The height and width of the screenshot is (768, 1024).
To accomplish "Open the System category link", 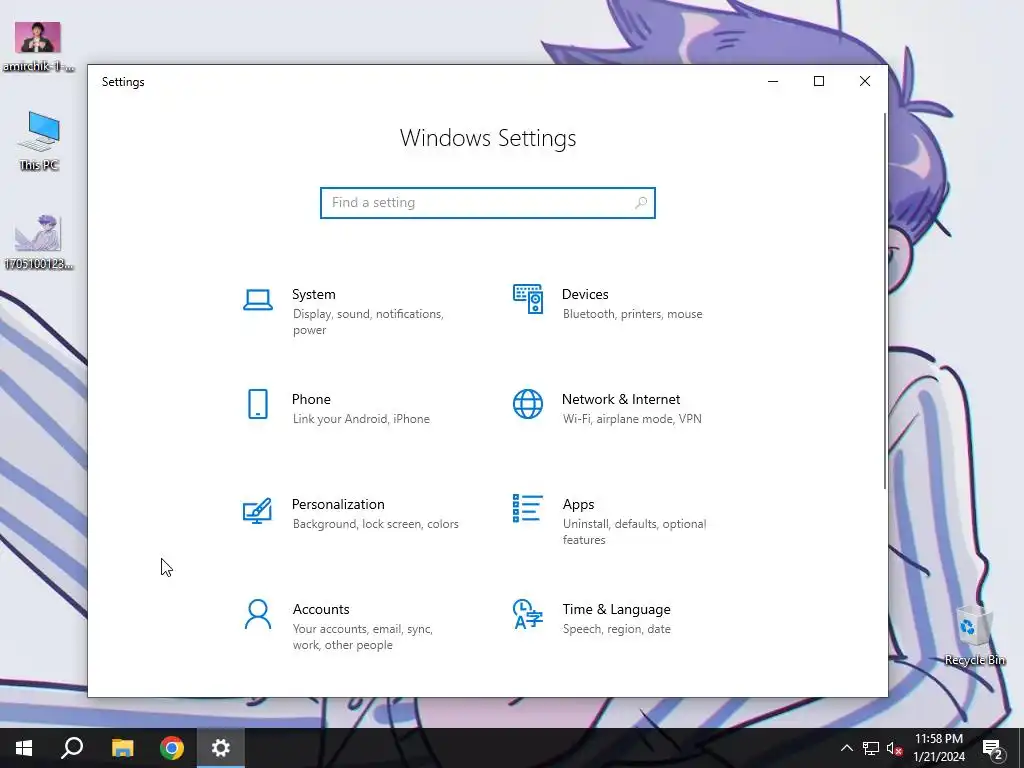I will tap(313, 295).
